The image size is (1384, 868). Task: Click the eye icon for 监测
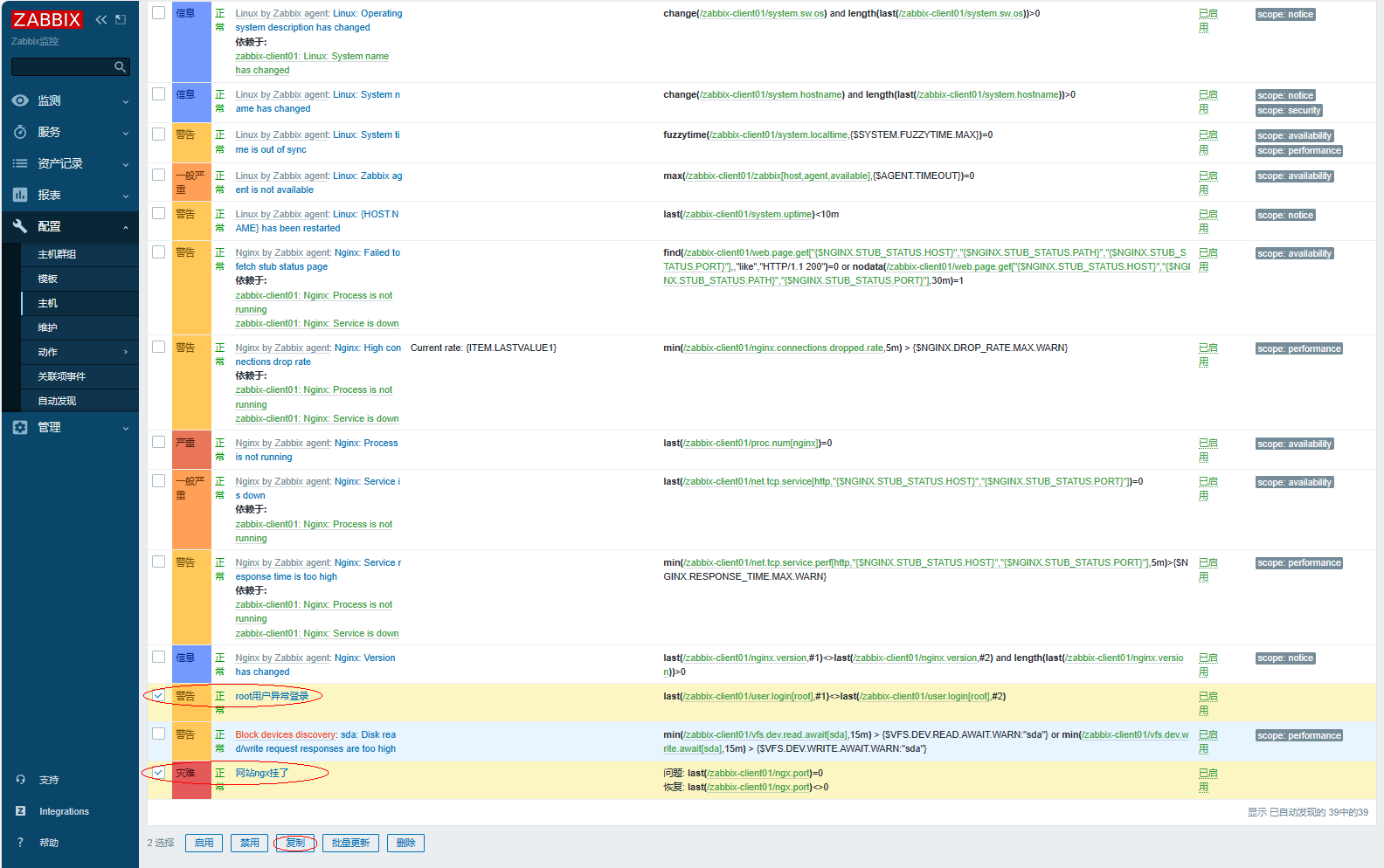click(x=20, y=100)
